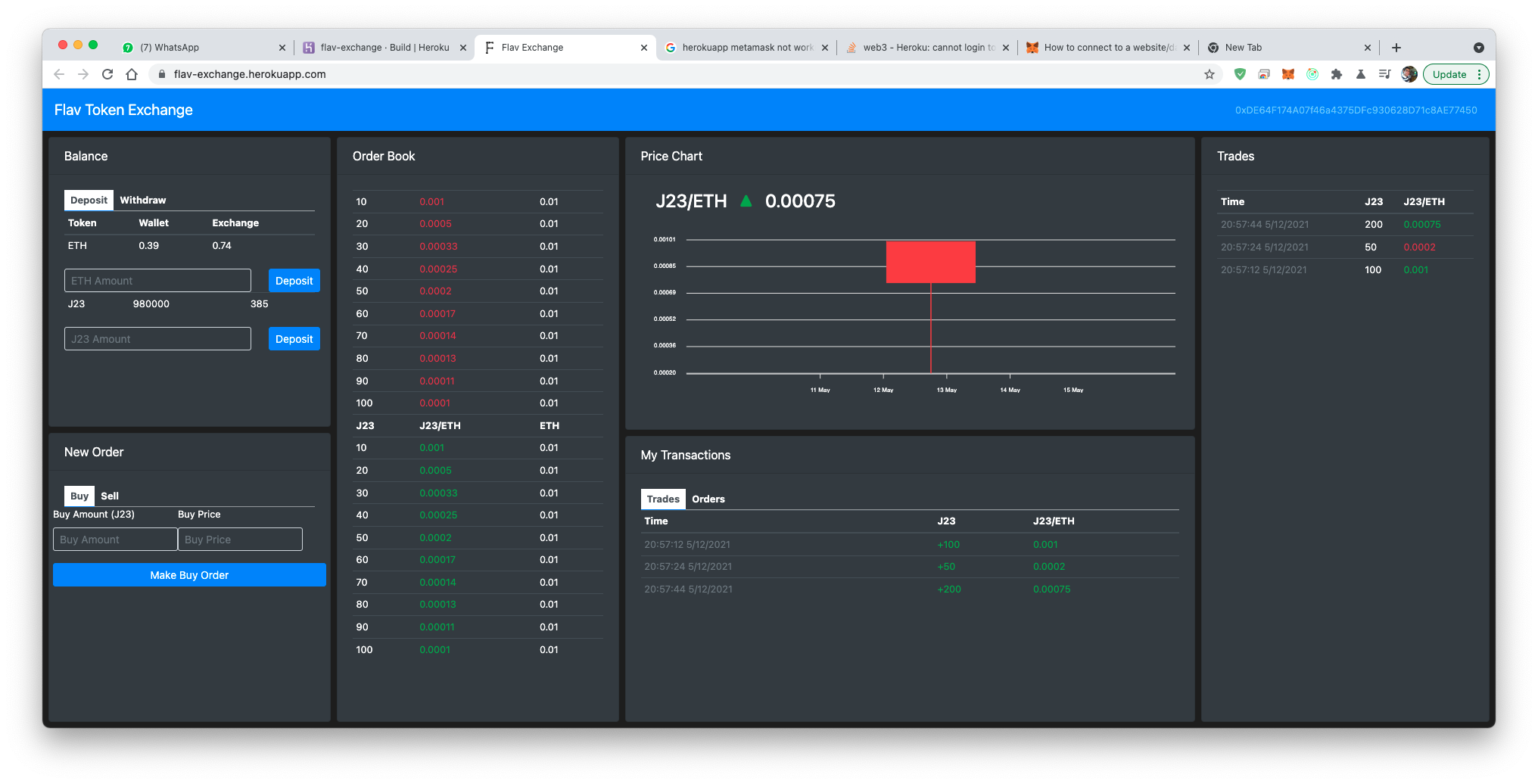Viewport: 1538px width, 784px height.
Task: Open the Chrome three-dot menu
Action: 1480,74
